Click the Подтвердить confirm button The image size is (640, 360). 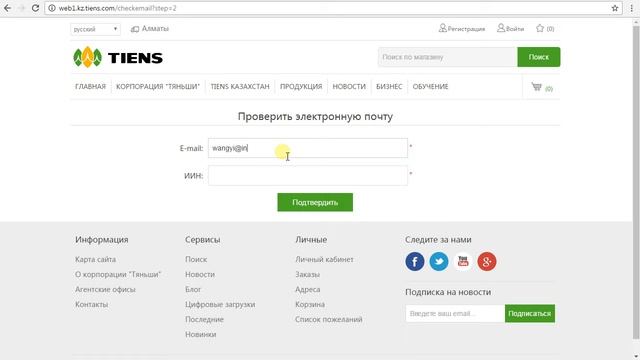(x=315, y=202)
